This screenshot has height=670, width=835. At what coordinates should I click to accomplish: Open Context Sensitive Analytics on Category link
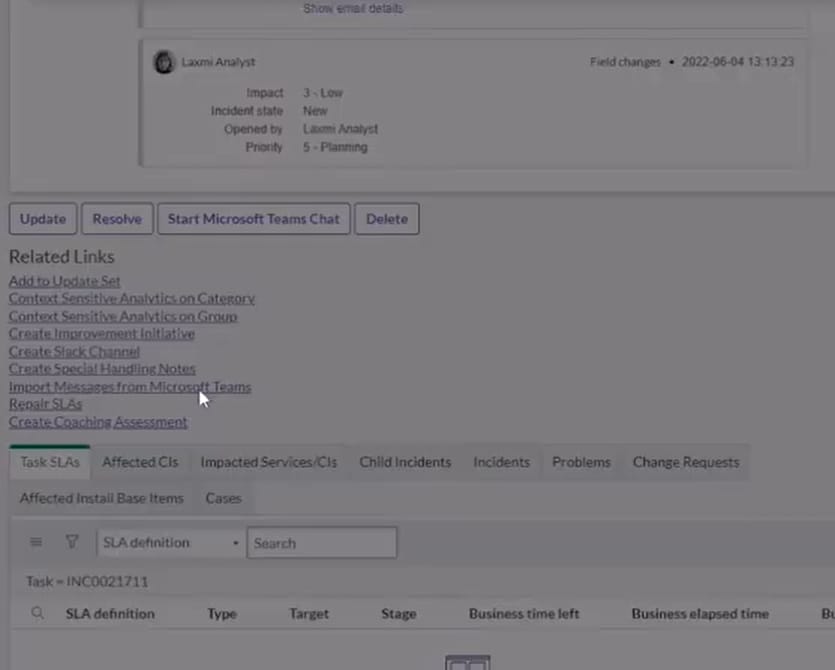132,298
